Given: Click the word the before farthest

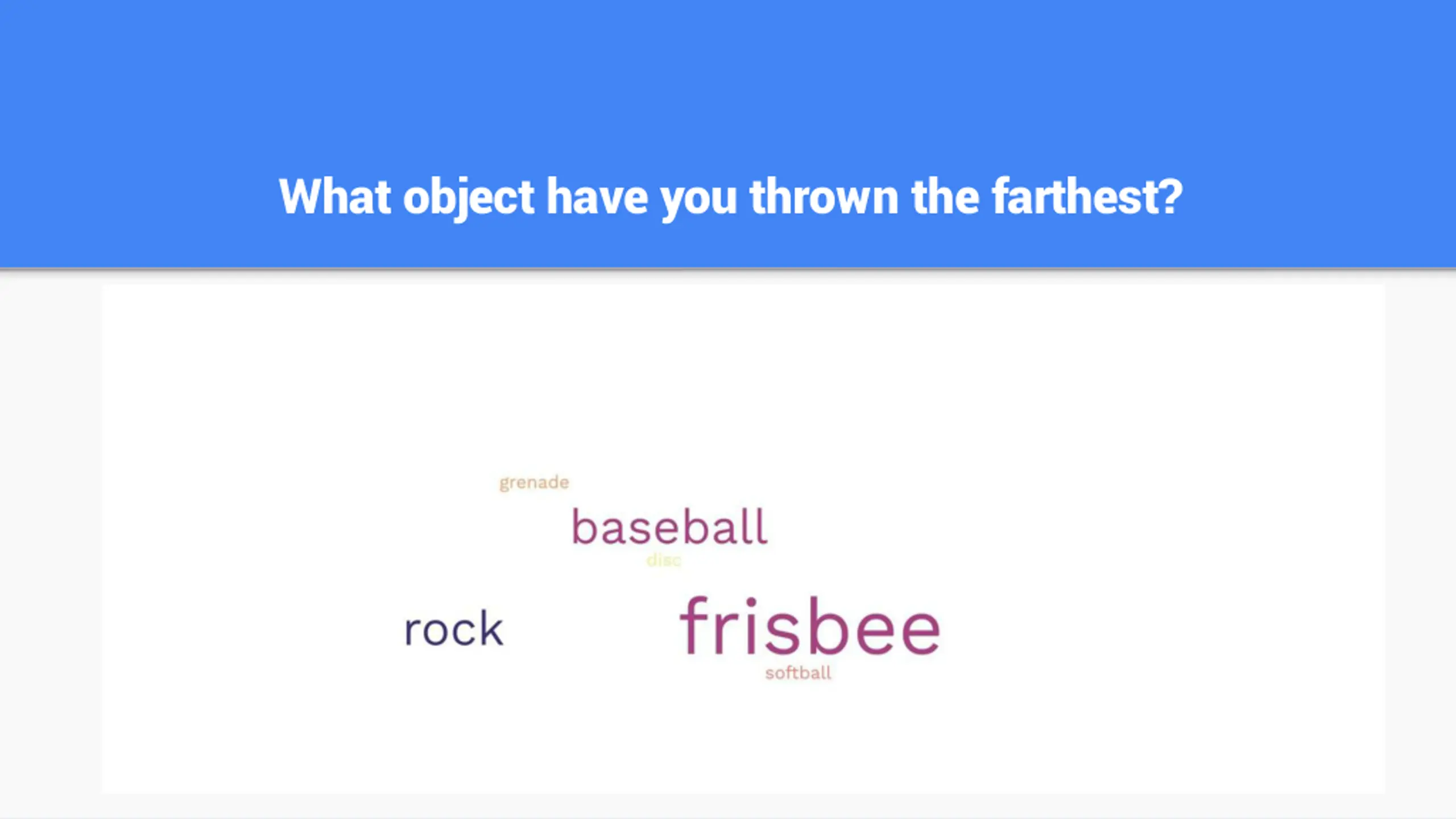Looking at the screenshot, I should click(945, 196).
